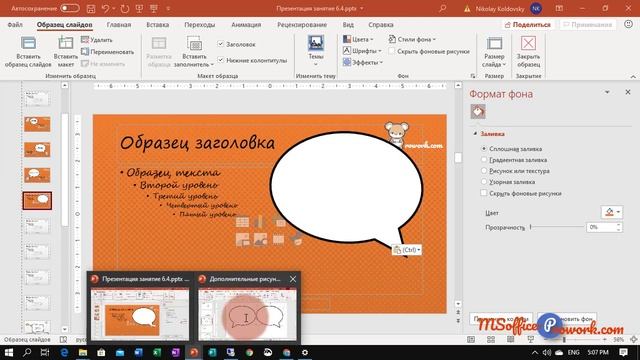Screen dimensions: 640x360
Task: Open search via magnifier in title bar
Action: pyautogui.click(x=442, y=9)
